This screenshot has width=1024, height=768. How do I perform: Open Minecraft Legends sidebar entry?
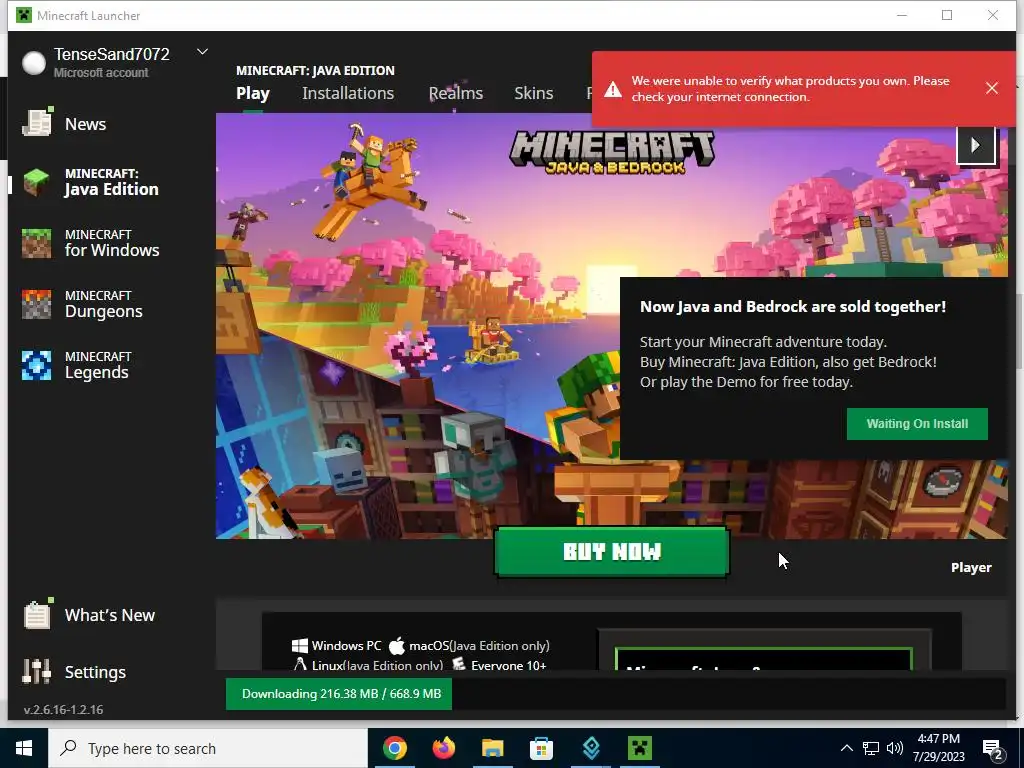tap(77, 365)
